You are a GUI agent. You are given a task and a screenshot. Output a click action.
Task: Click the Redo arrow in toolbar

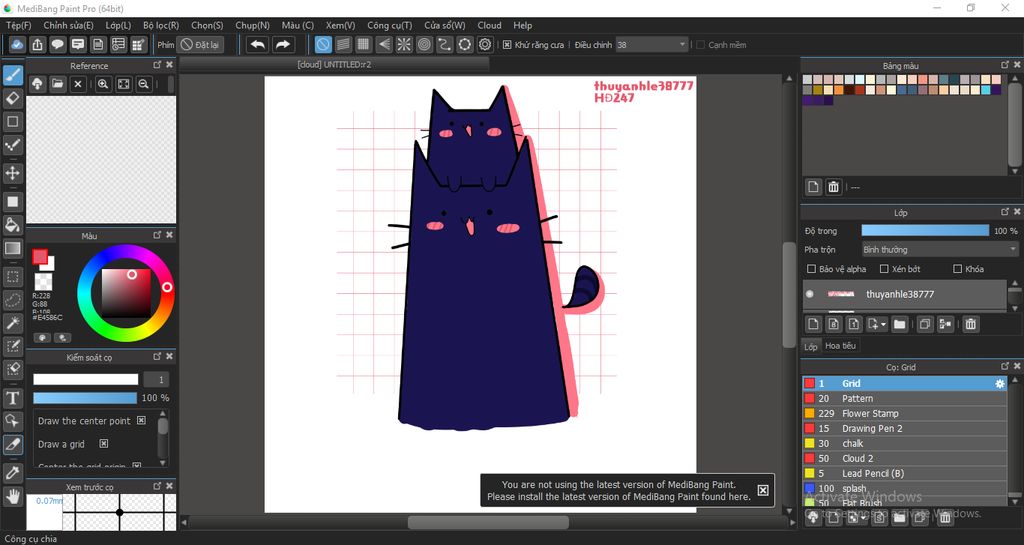point(283,44)
